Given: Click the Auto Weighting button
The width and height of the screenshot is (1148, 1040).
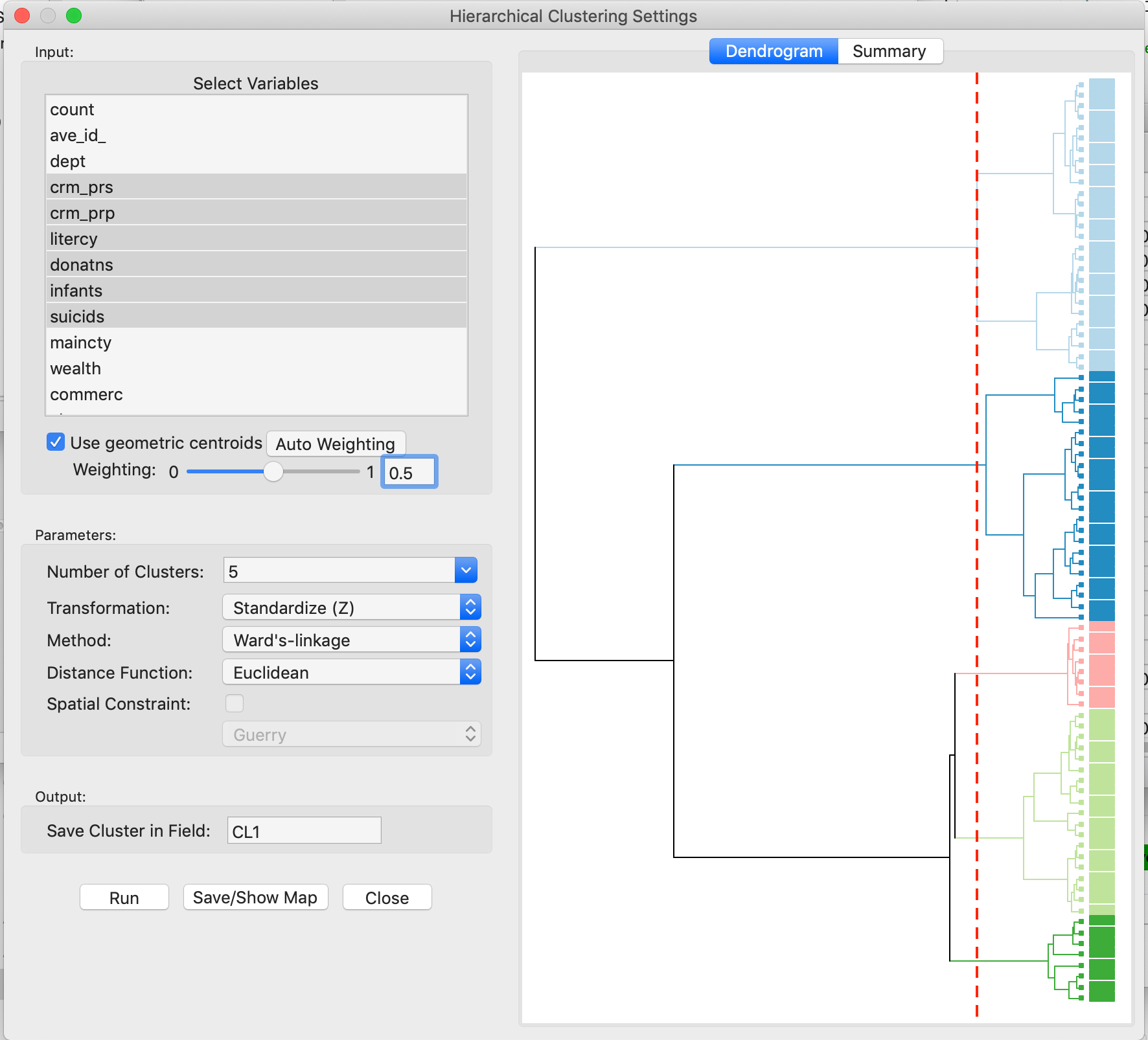Looking at the screenshot, I should (x=335, y=444).
